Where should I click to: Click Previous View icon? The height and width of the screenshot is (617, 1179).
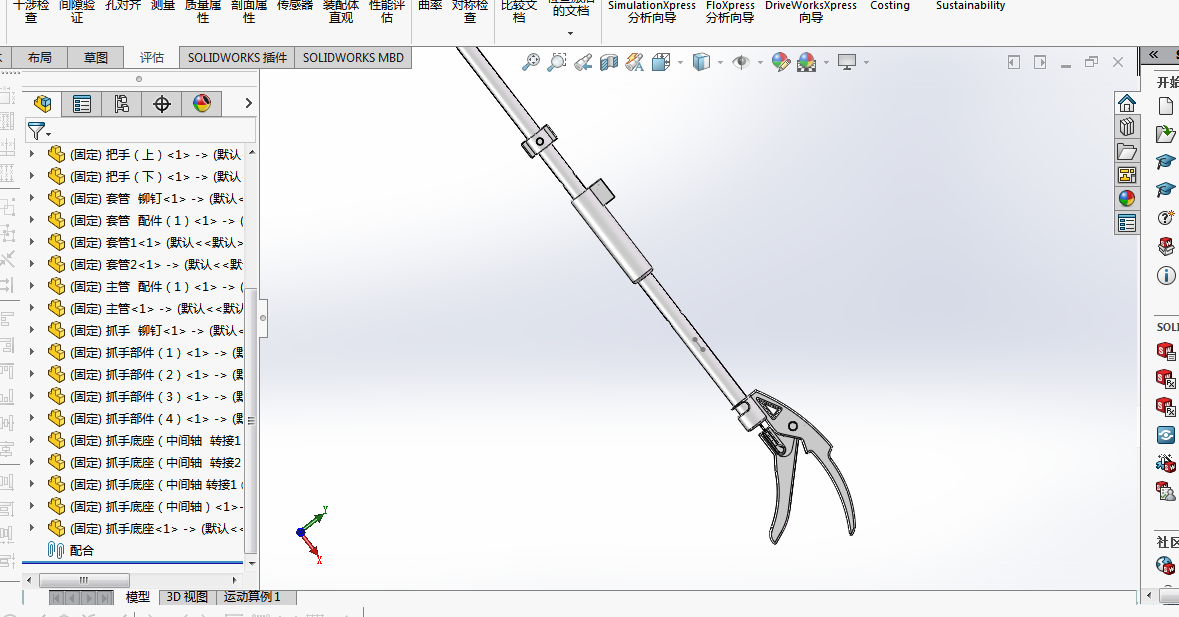(x=583, y=62)
